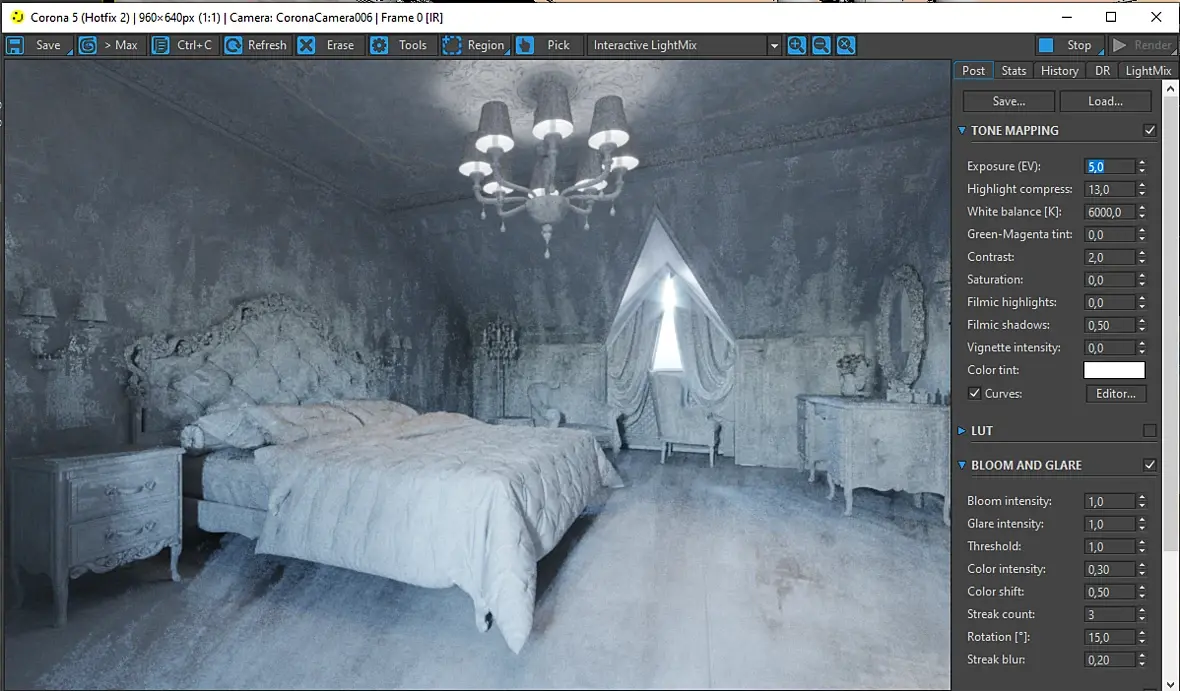Click the Exposure (EV) value field
The width and height of the screenshot is (1180, 691).
click(1110, 166)
